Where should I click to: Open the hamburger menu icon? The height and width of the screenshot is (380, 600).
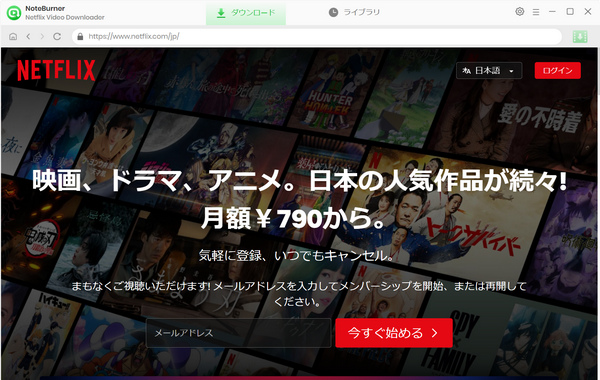536,12
